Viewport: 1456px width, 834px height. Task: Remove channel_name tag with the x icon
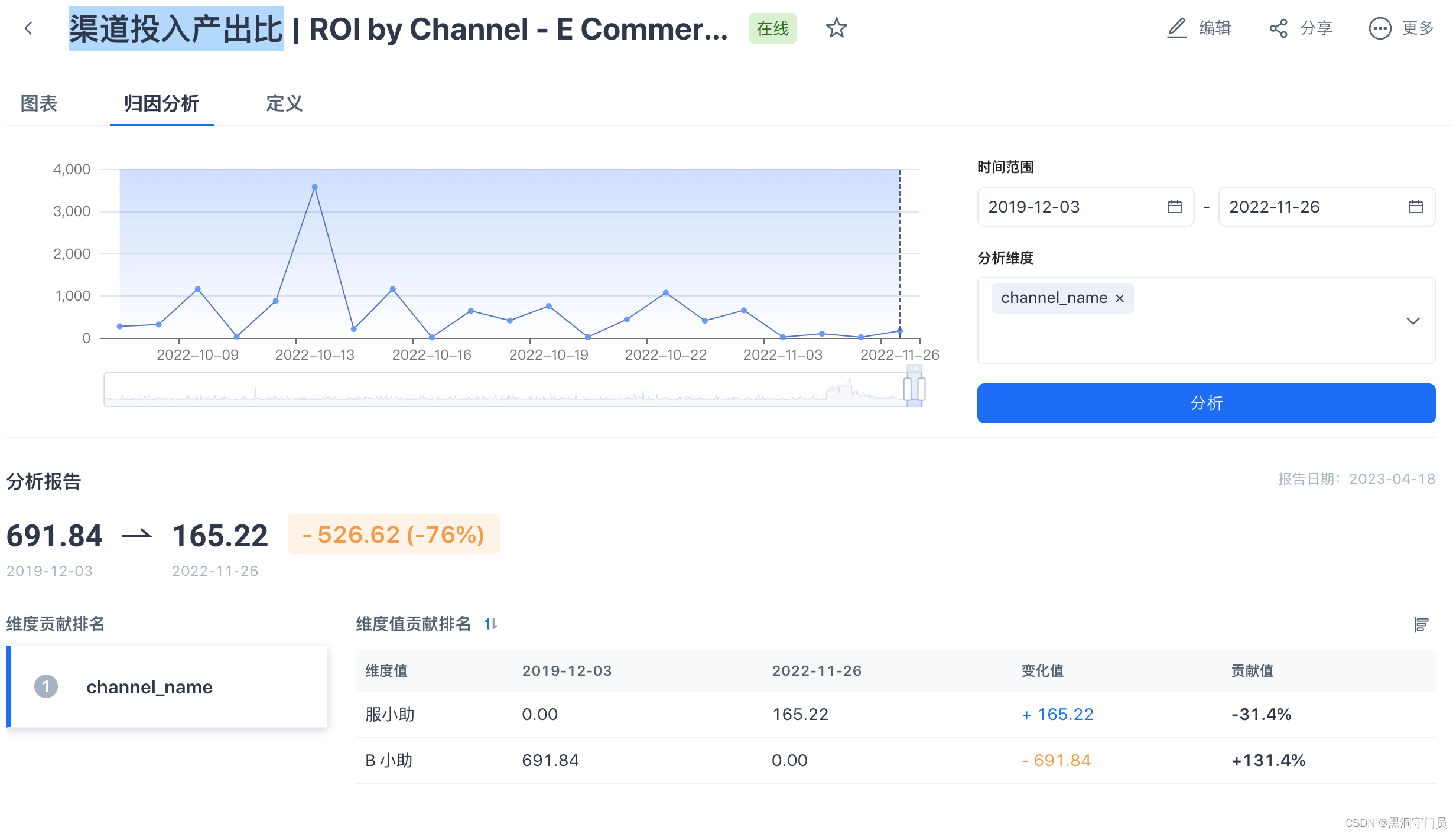click(x=1120, y=298)
